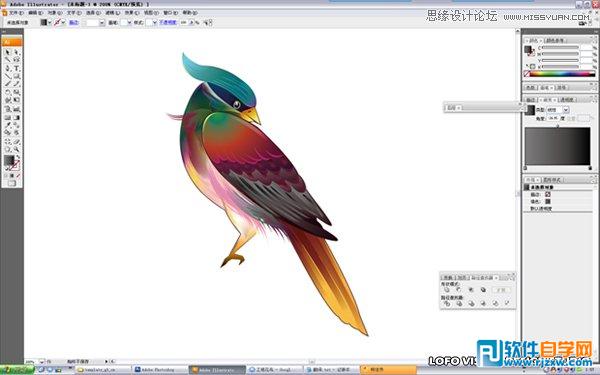The height and width of the screenshot is (375, 600).
Task: Select the Line Segment tool
Action: 8,76
